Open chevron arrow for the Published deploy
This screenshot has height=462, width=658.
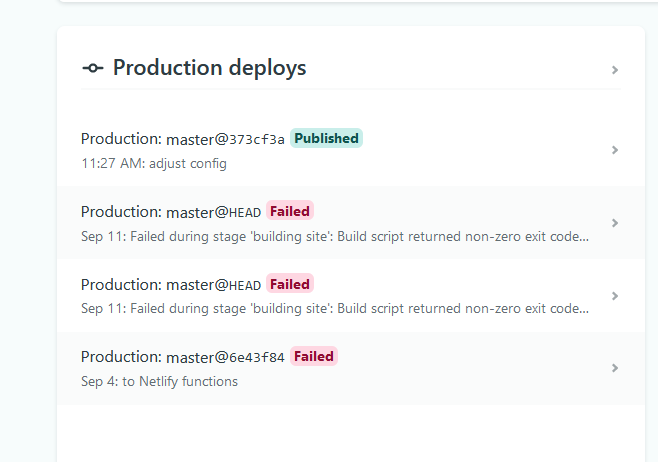[x=615, y=150]
